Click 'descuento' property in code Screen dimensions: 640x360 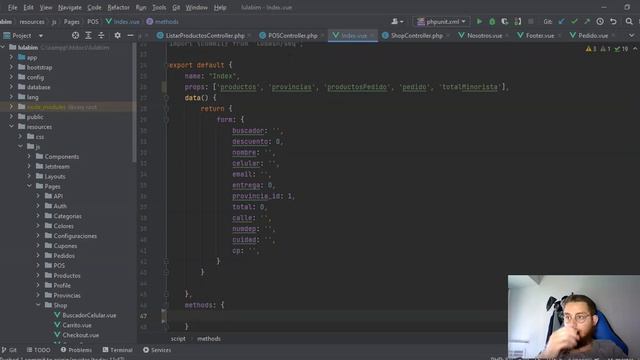click(x=251, y=142)
